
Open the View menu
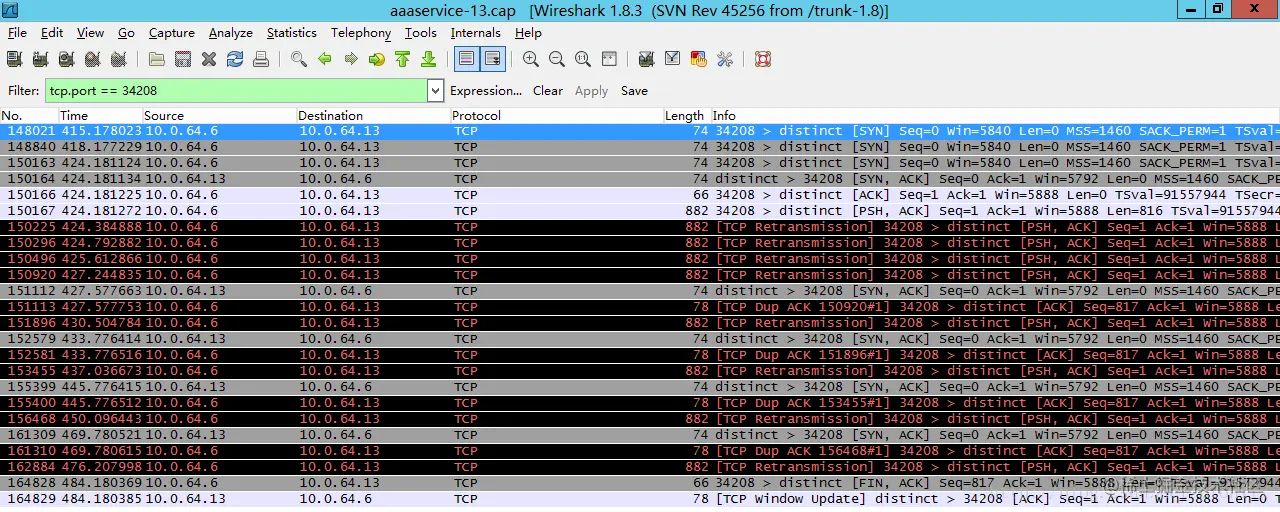pyautogui.click(x=90, y=33)
